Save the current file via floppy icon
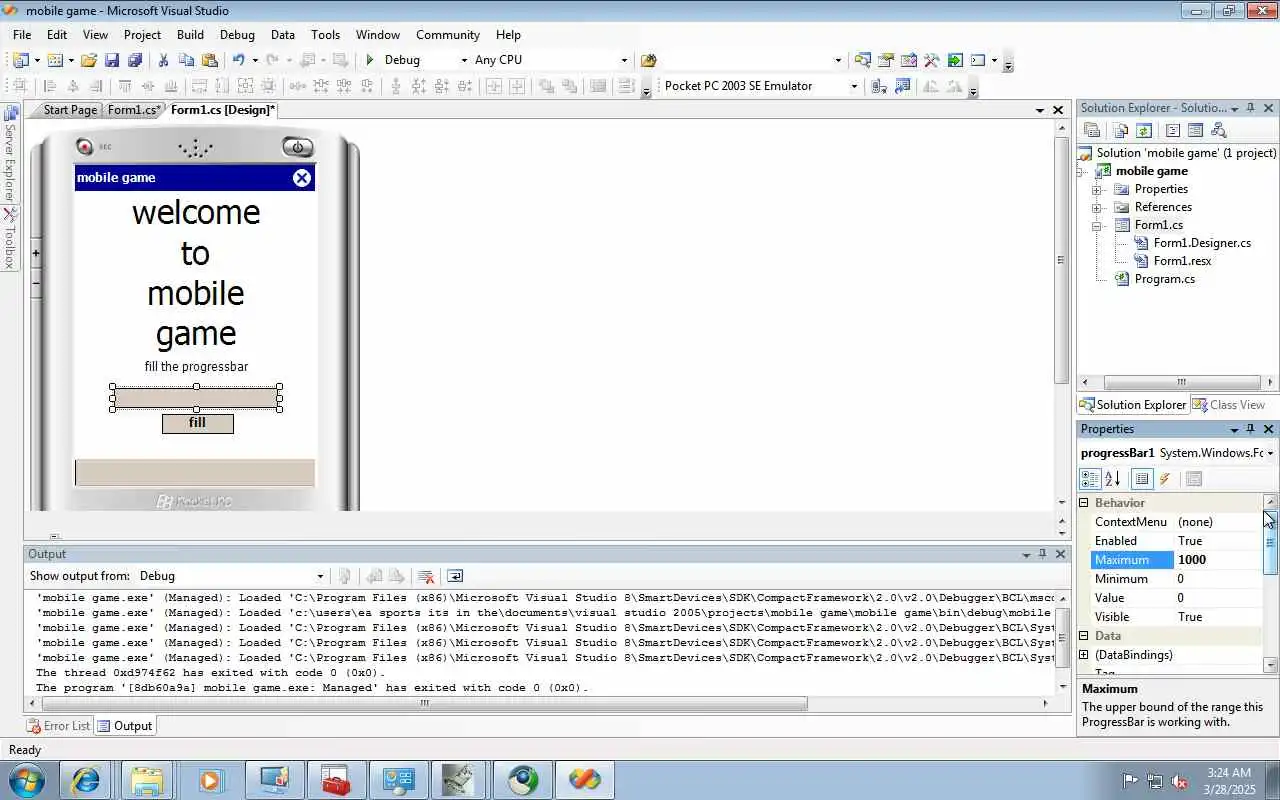The width and height of the screenshot is (1280, 800). pos(112,60)
